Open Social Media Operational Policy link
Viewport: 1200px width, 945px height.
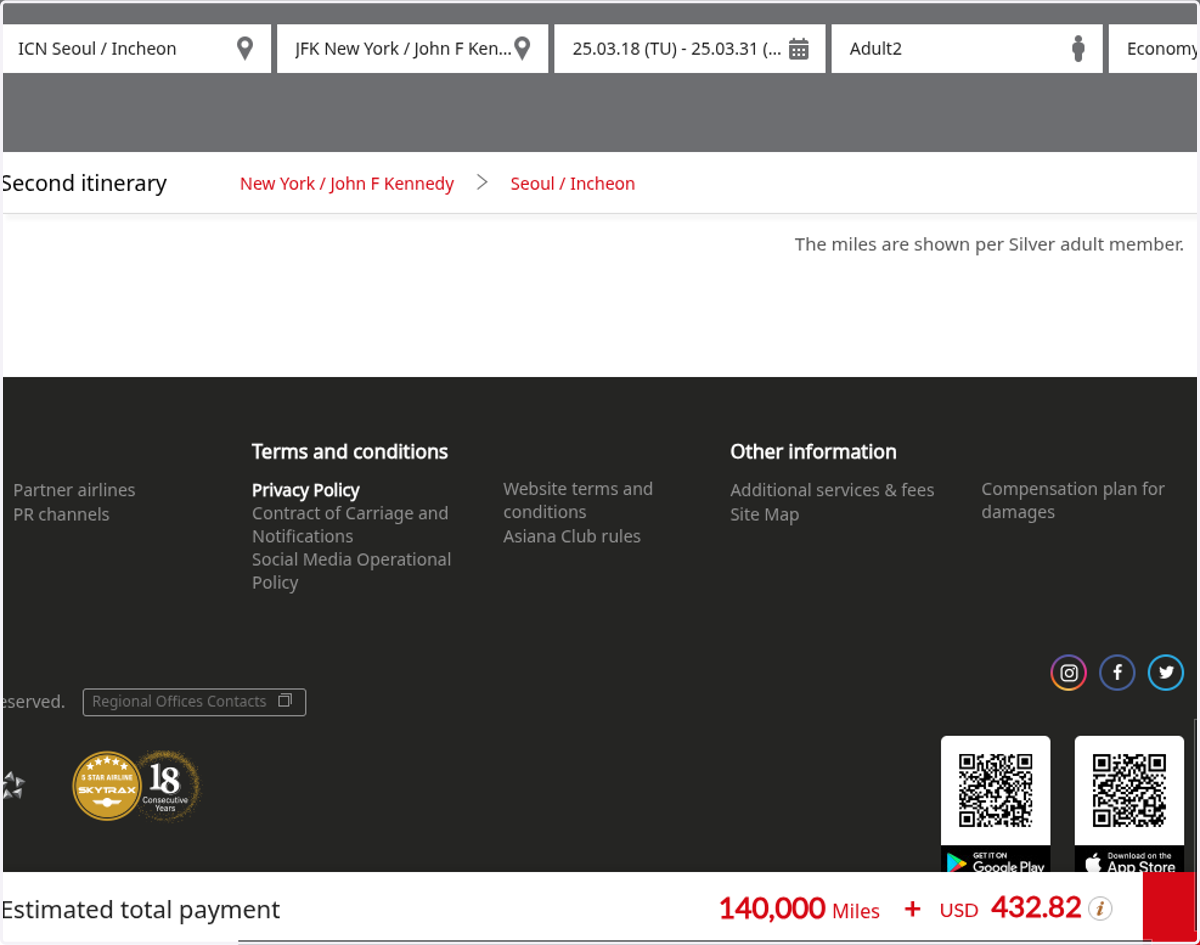tap(351, 570)
